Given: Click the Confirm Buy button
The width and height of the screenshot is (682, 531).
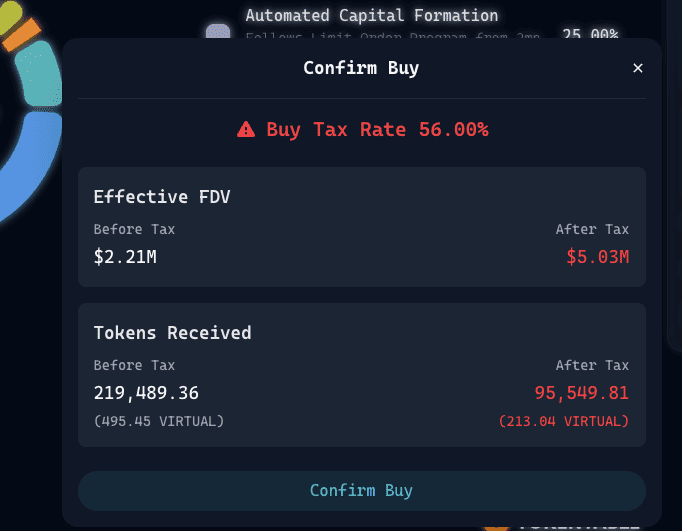Looking at the screenshot, I should [361, 490].
